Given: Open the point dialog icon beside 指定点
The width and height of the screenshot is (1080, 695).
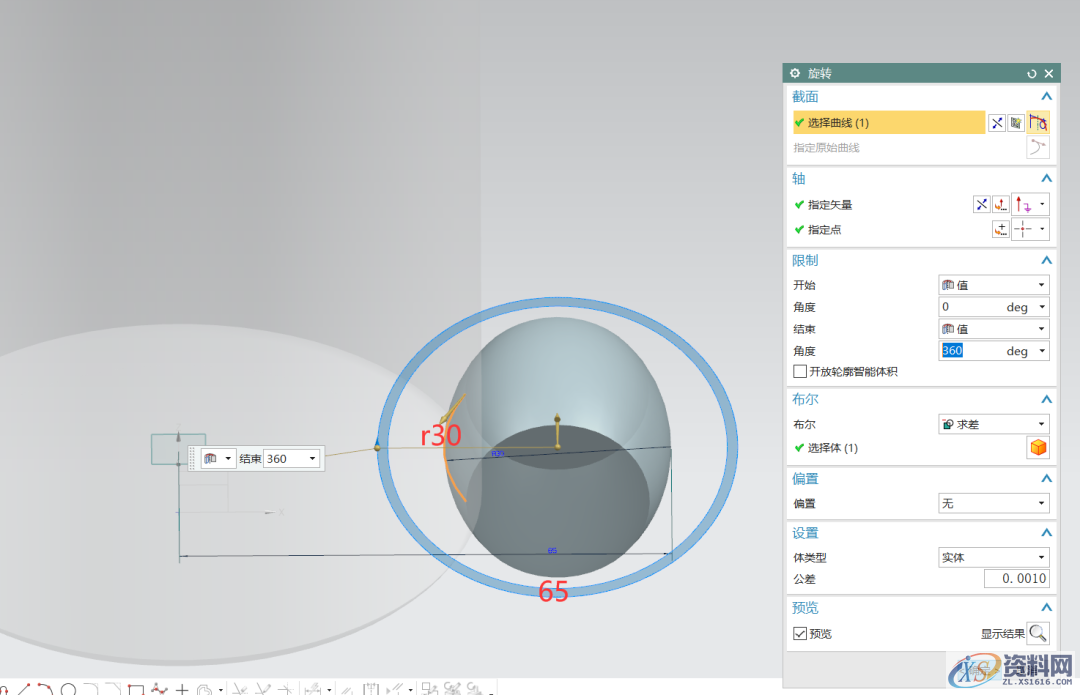Looking at the screenshot, I should point(1000,229).
